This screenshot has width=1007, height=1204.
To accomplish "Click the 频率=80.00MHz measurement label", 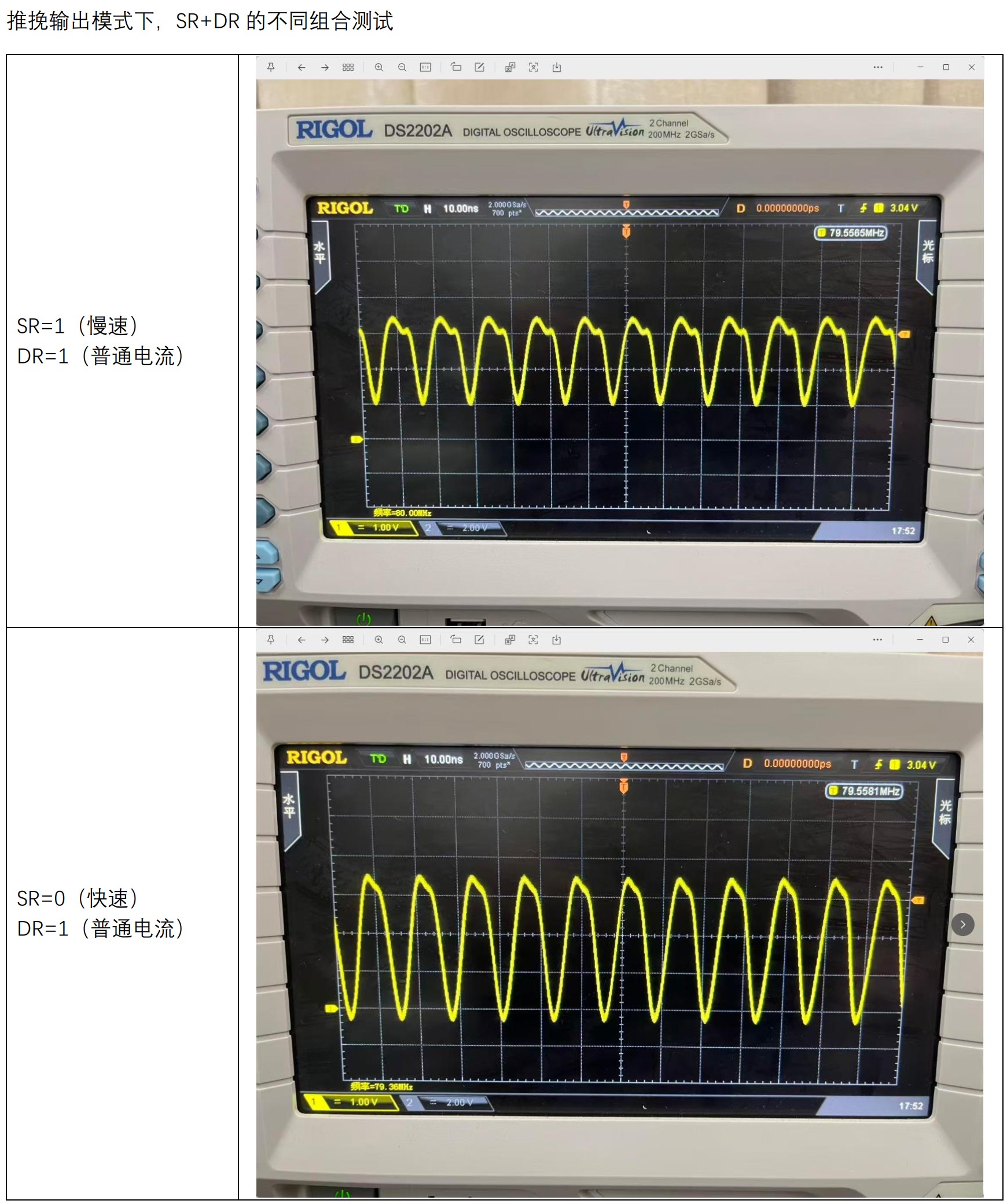I will point(402,513).
